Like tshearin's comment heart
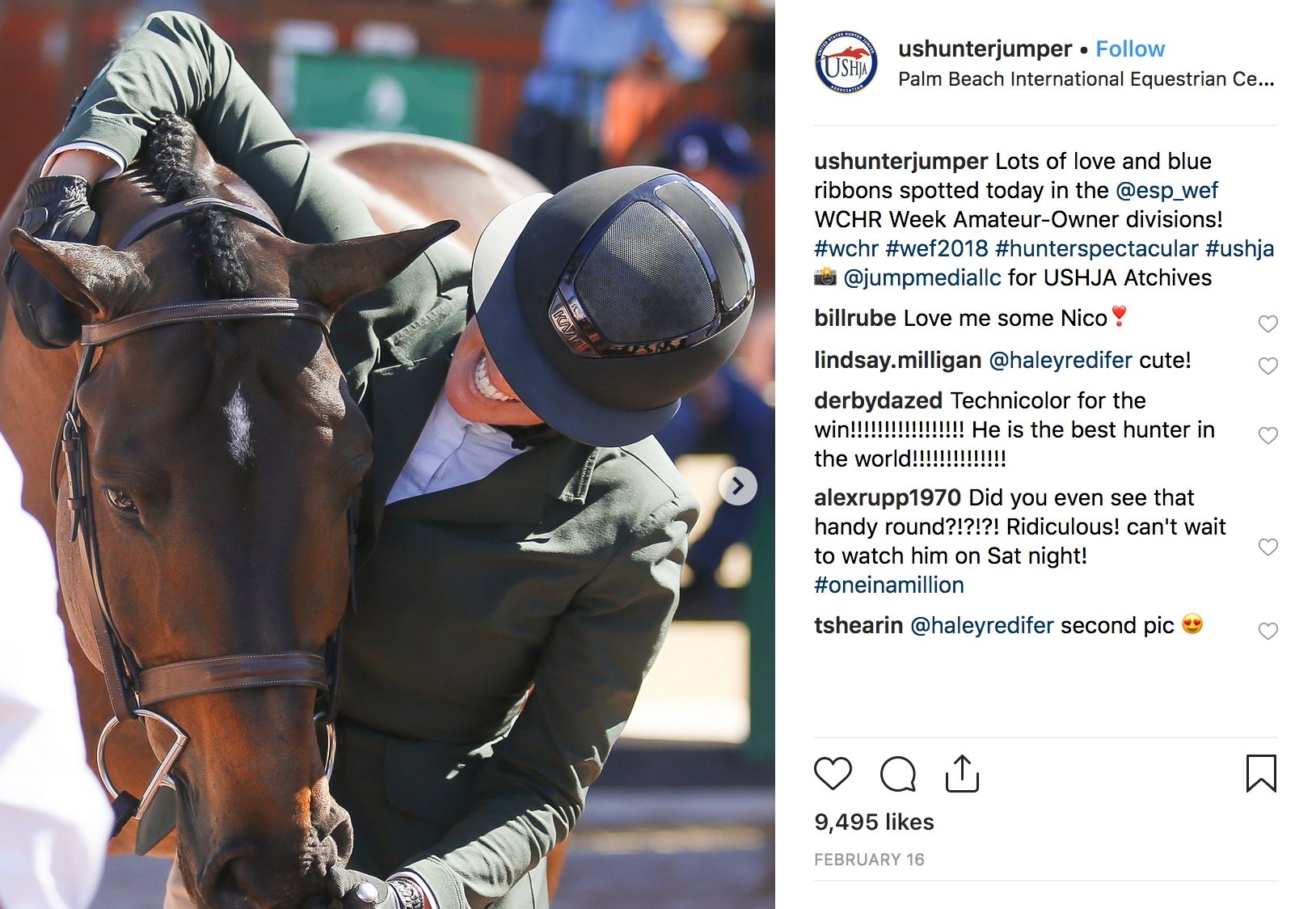 [x=1268, y=631]
